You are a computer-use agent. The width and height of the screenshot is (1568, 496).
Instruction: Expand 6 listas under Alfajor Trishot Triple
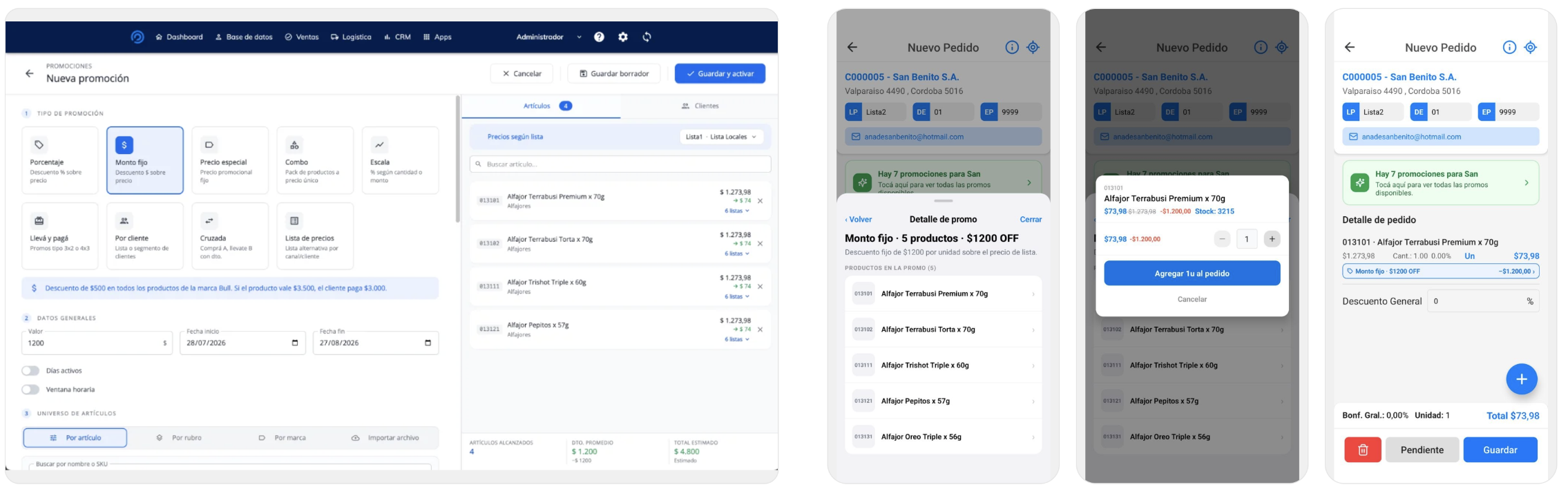coord(736,296)
